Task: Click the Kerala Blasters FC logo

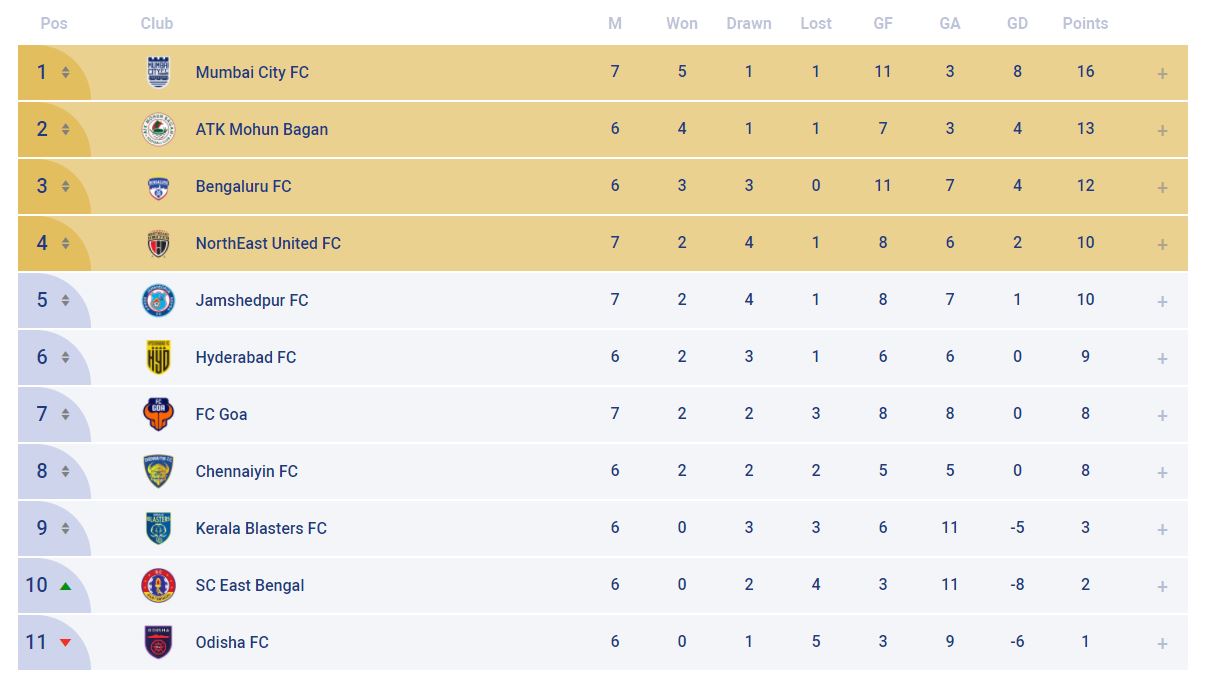Action: click(158, 528)
